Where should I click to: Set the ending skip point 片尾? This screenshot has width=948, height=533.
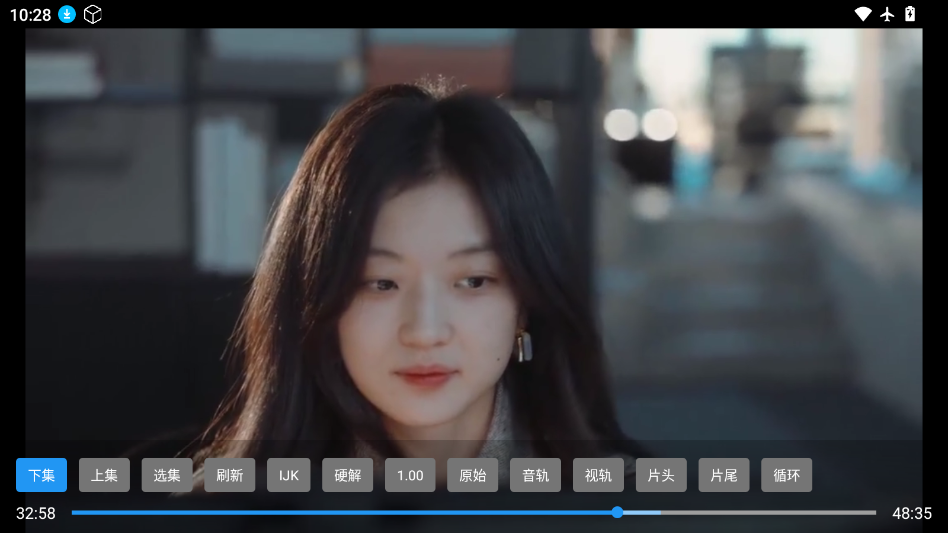click(724, 475)
